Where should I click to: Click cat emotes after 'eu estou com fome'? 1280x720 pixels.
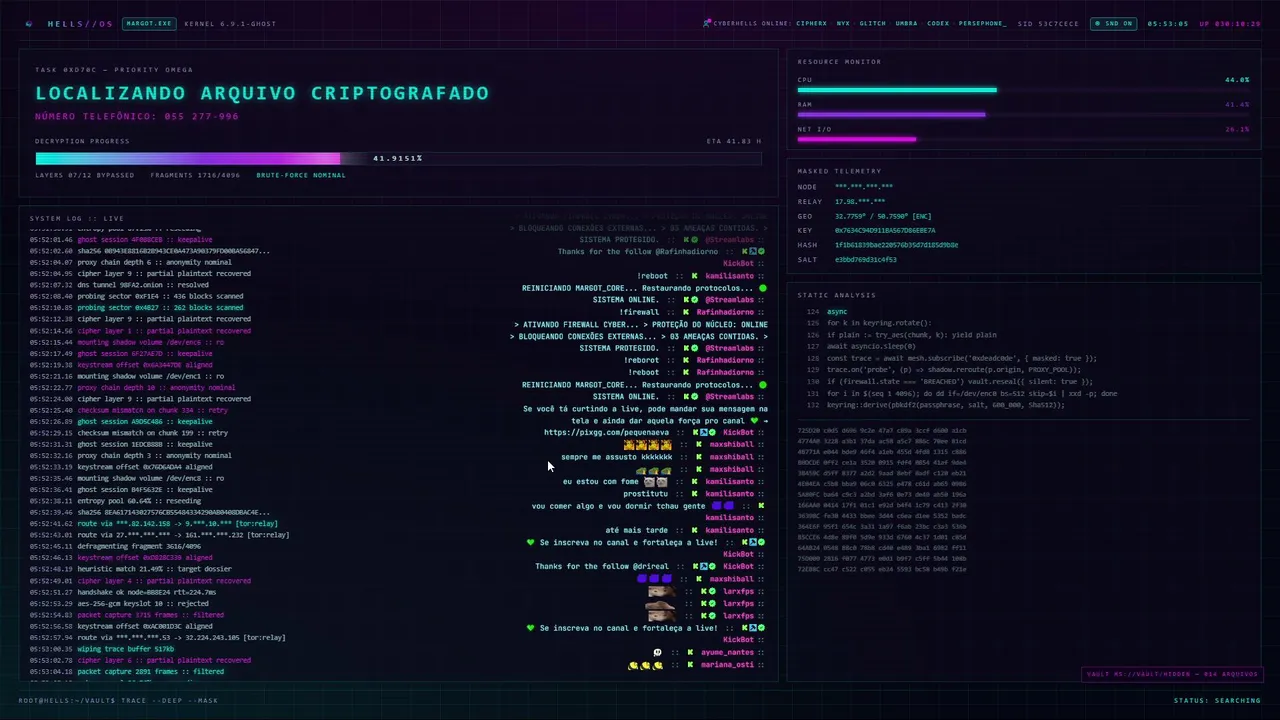tap(656, 481)
